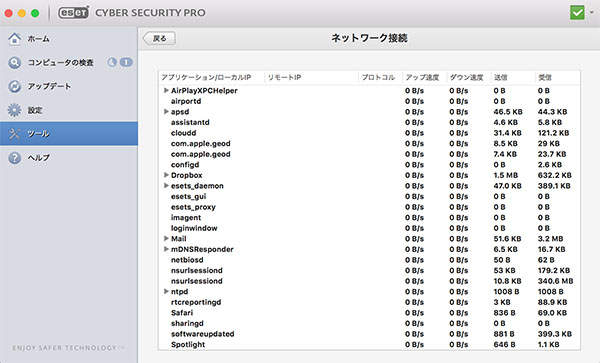Open the アップデート sidebar menu item
Screen dimensions: 600x363
pyautogui.click(x=69, y=86)
